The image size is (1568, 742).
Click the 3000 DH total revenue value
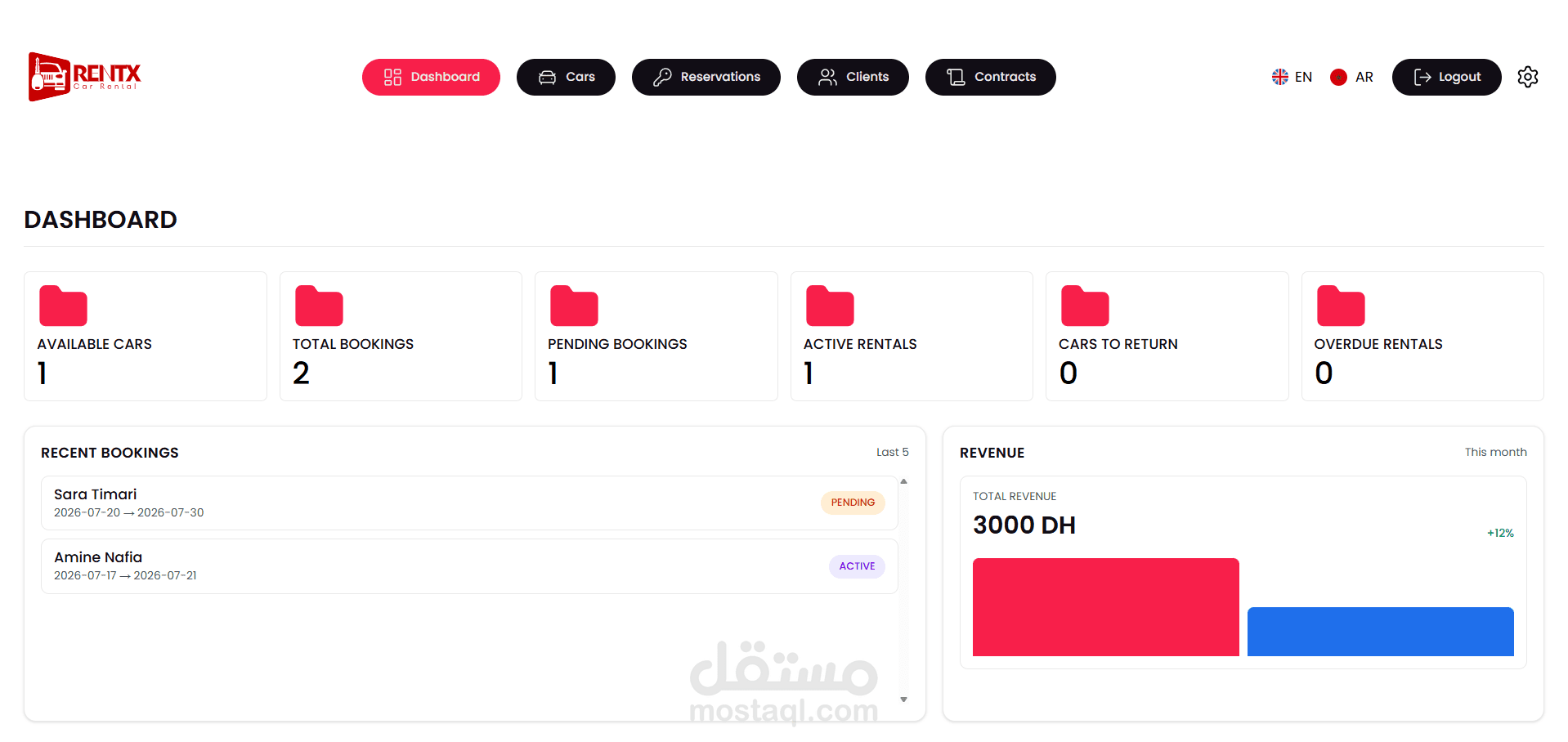pos(1024,525)
